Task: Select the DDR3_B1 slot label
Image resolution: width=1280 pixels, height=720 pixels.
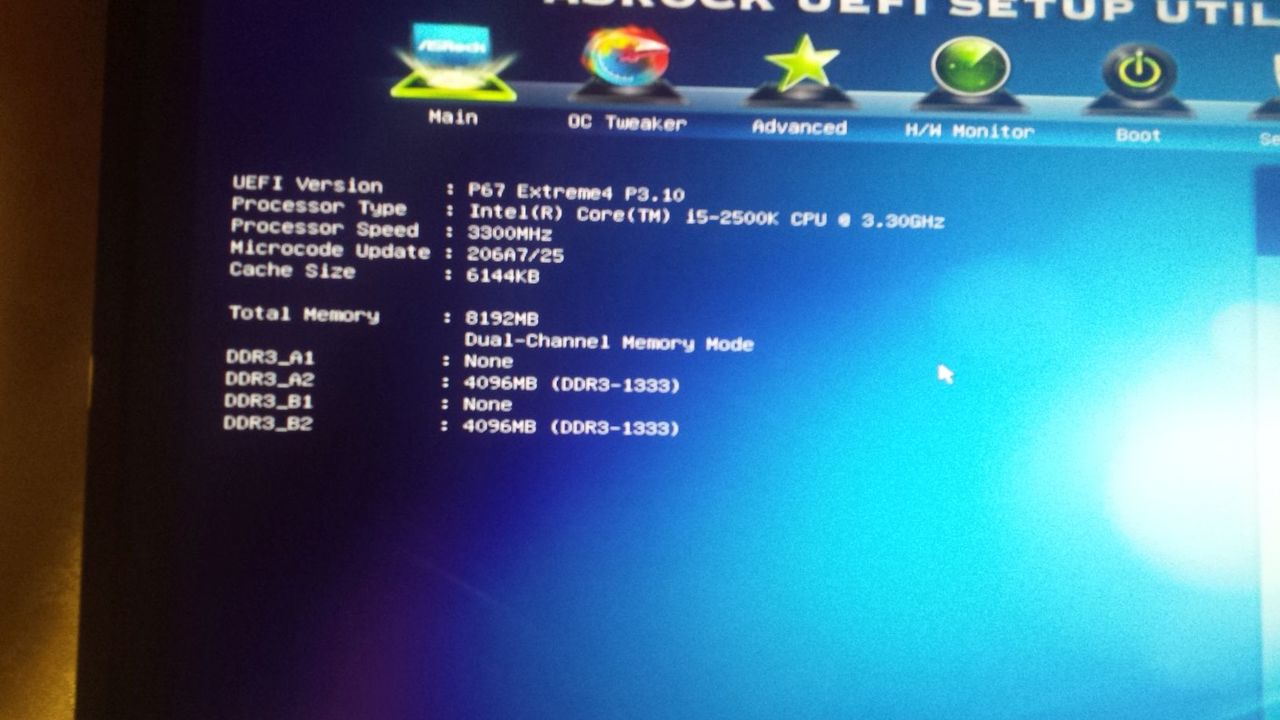Action: click(269, 401)
